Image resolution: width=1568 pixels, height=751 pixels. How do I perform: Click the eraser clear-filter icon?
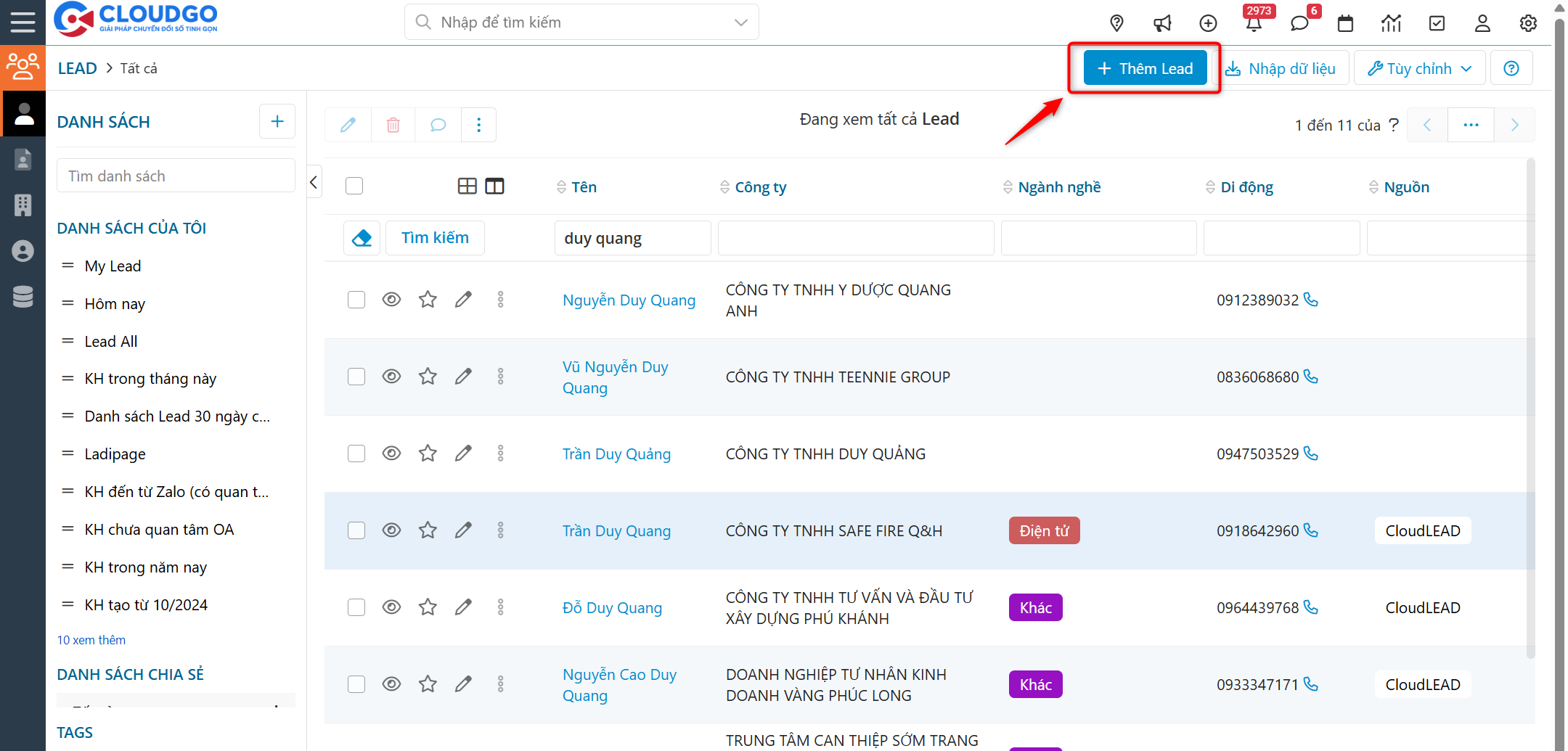coord(362,238)
